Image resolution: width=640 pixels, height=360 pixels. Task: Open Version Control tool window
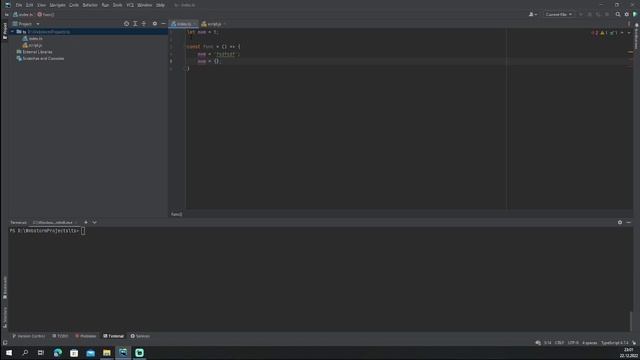[x=29, y=336]
